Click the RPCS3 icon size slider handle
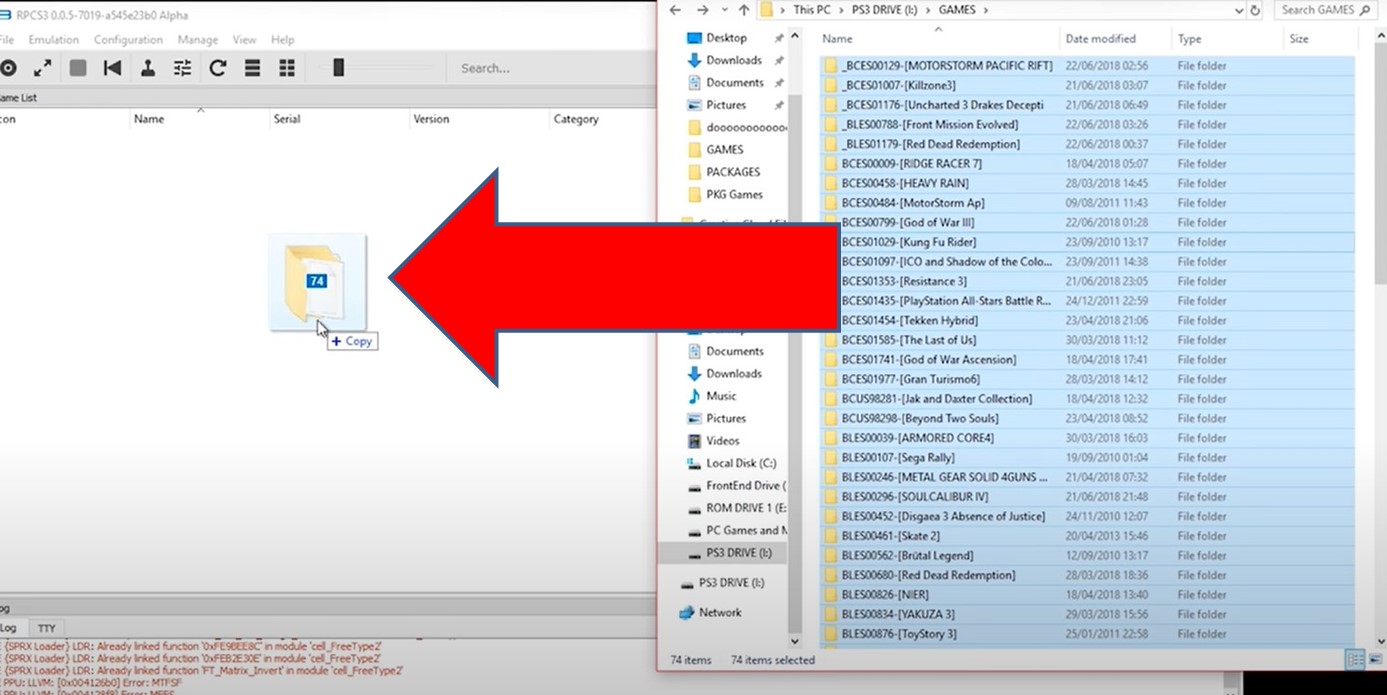 pyautogui.click(x=338, y=68)
